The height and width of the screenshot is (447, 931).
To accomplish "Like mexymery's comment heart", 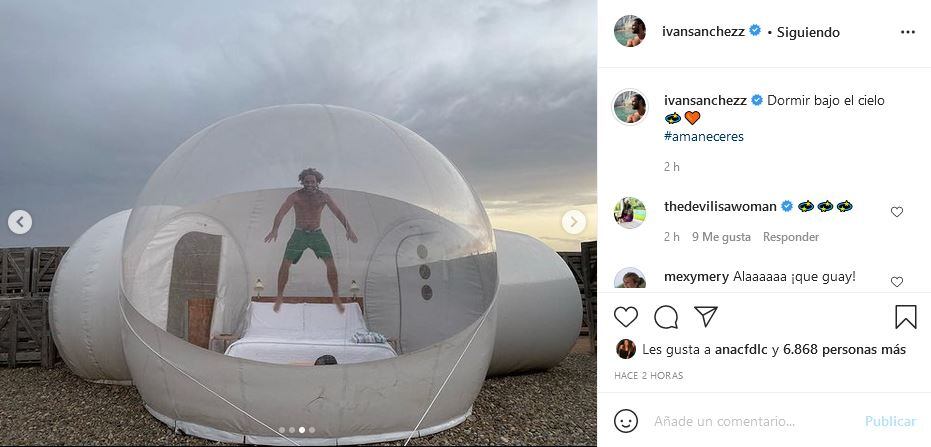I will click(x=897, y=281).
